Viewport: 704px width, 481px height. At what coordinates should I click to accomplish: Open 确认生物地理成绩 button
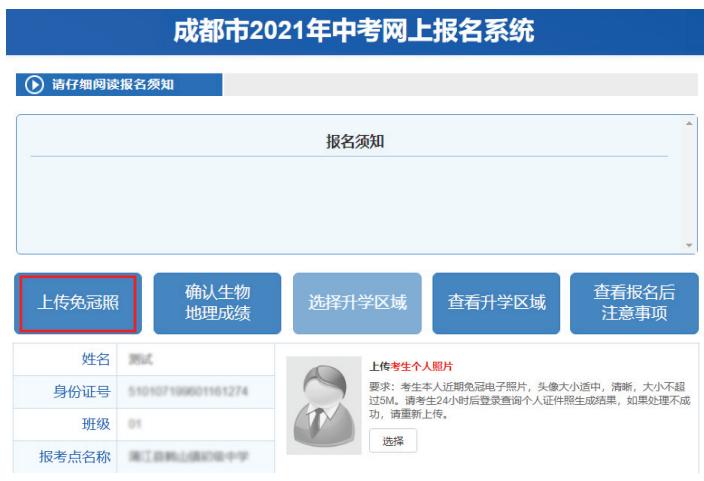click(x=217, y=303)
